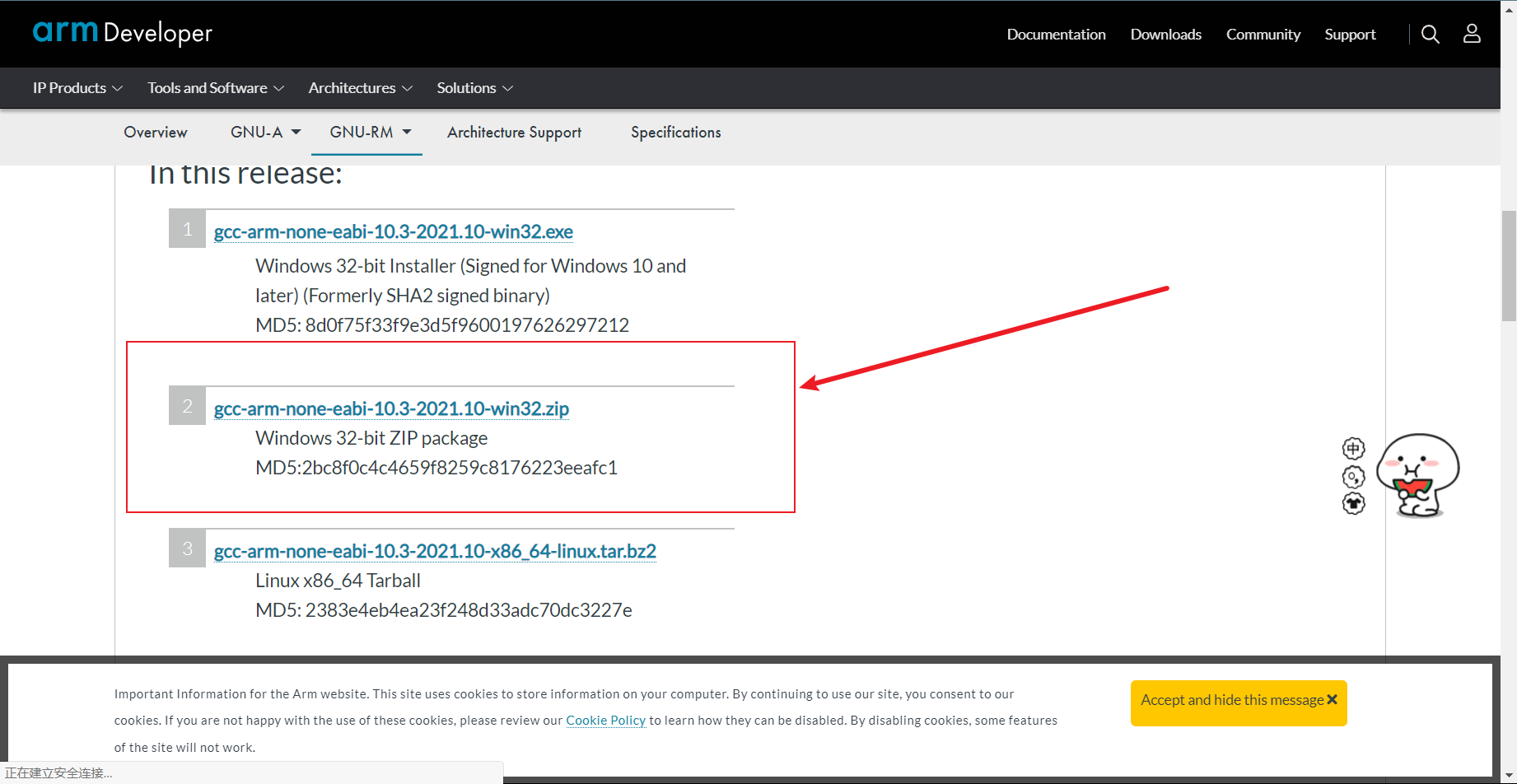Click the 'In this release:' heading
The height and width of the screenshot is (784, 1517).
(245, 175)
